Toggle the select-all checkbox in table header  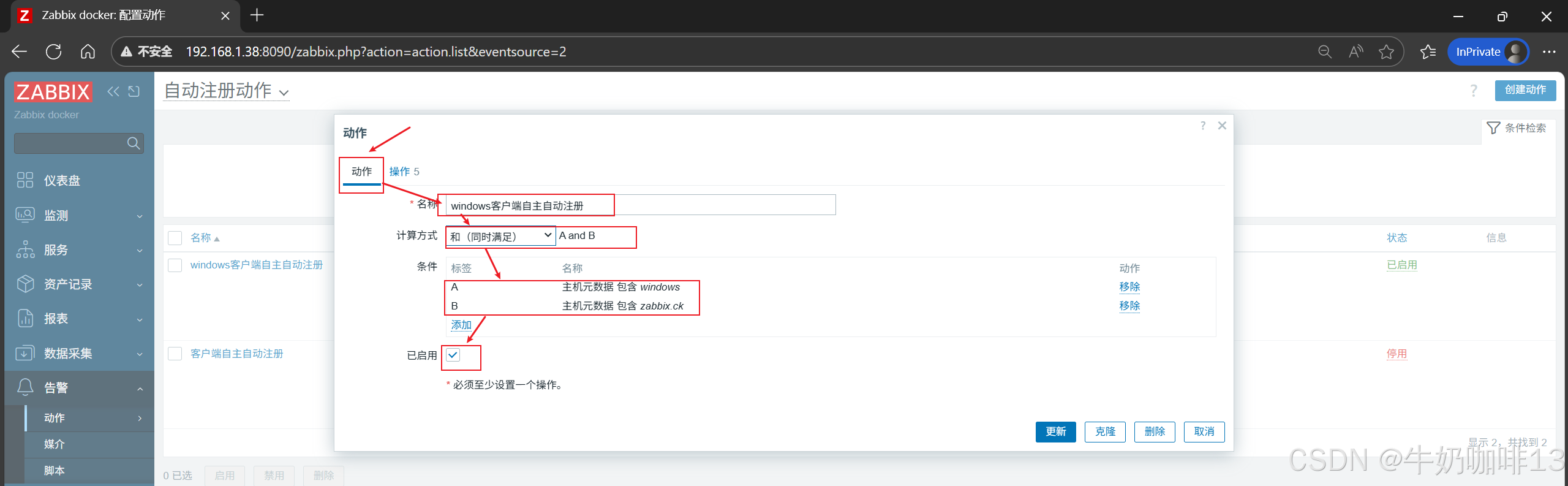tap(175, 238)
